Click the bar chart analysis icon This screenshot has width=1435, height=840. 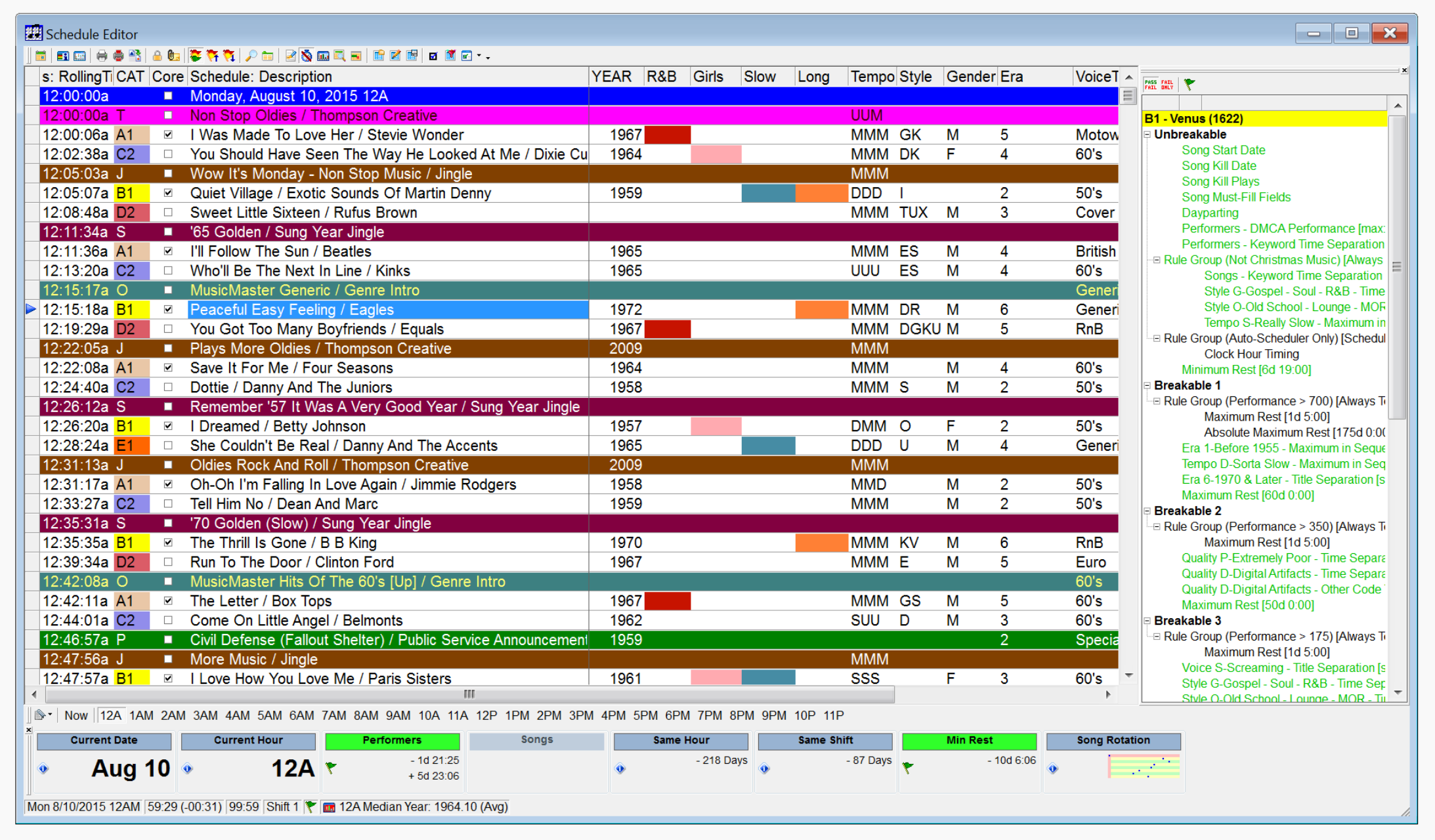[323, 56]
